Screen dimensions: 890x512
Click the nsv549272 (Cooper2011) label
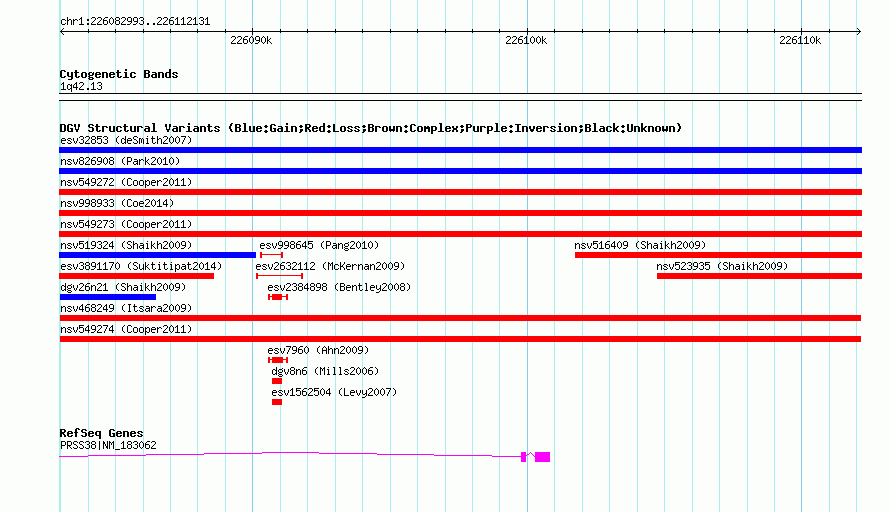126,182
